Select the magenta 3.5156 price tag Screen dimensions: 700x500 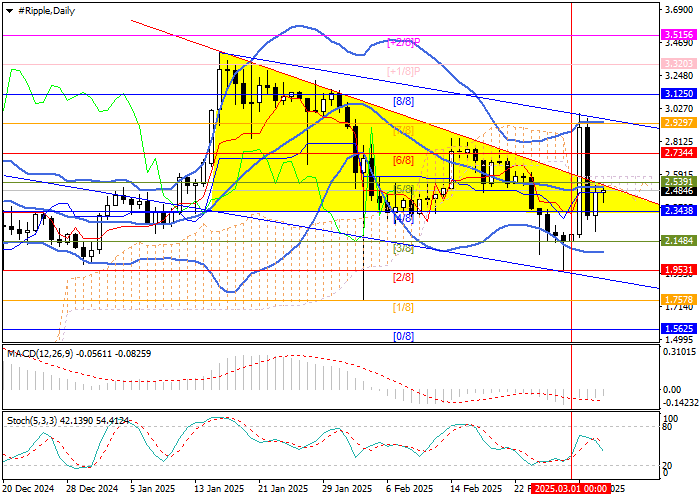679,35
